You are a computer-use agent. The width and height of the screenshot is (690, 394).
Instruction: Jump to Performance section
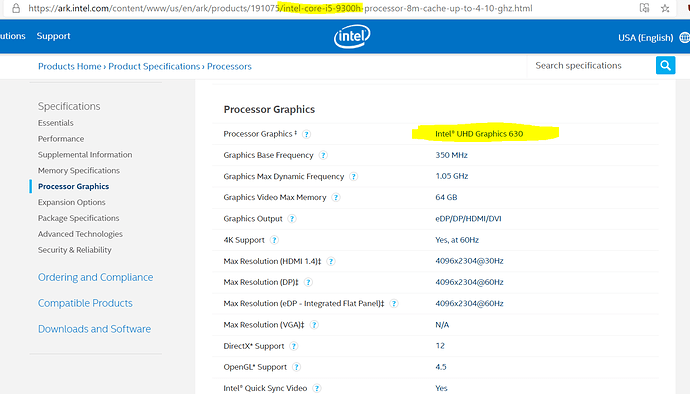tap(61, 139)
